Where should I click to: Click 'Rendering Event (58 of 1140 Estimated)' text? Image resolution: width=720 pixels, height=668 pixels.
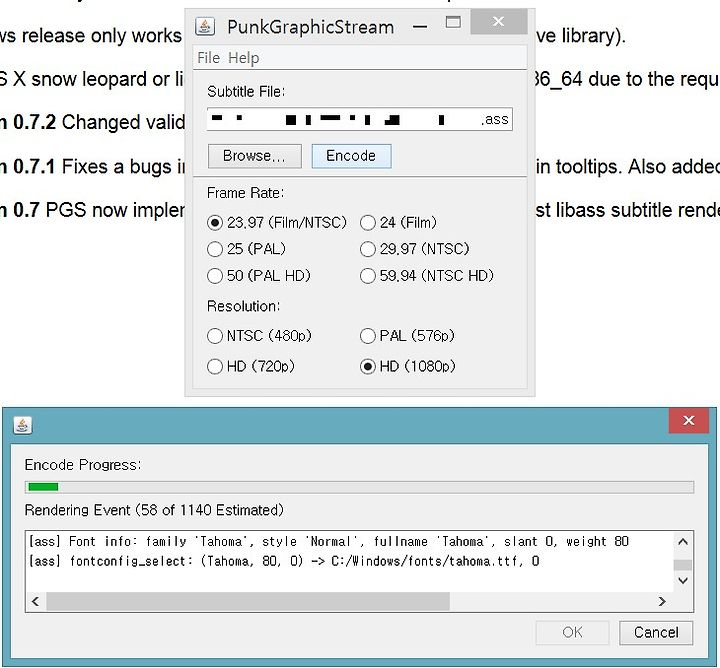click(154, 510)
